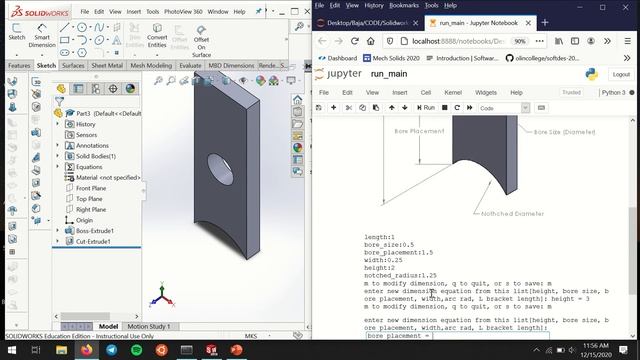Open the Line tool dropdown arrow
Viewport: 640px width, 360px height.
(73, 27)
